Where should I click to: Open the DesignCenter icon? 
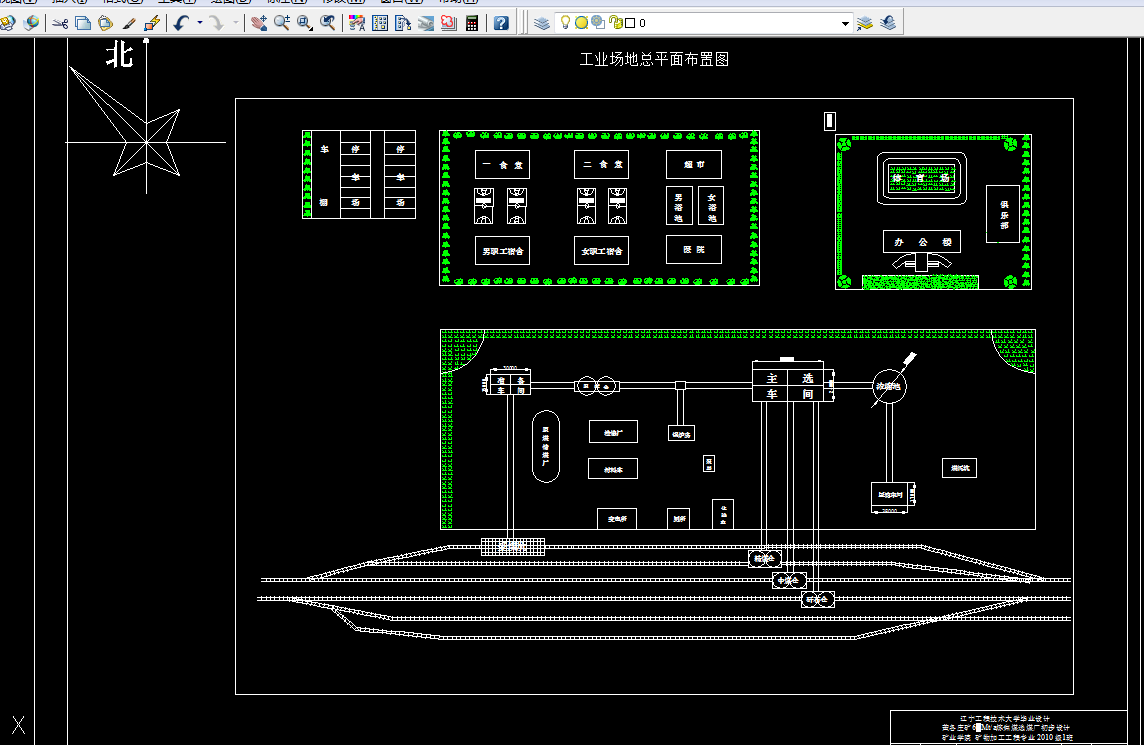[380, 23]
